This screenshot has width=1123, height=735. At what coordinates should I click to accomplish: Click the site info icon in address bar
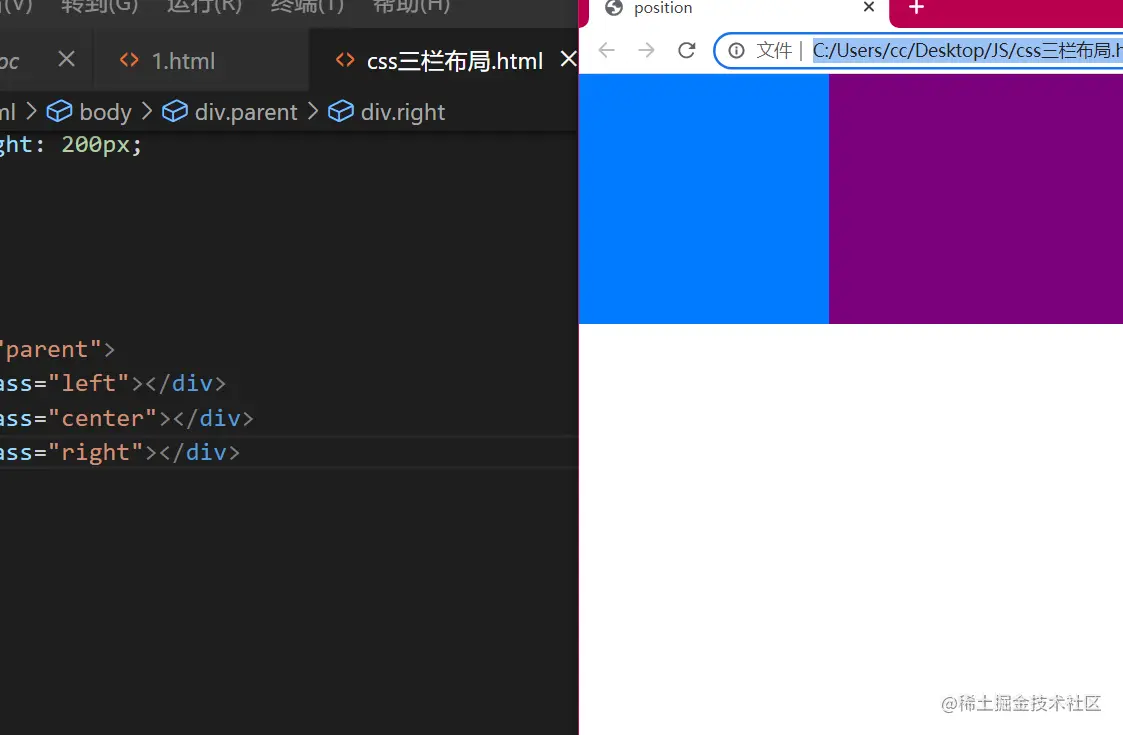pos(736,50)
